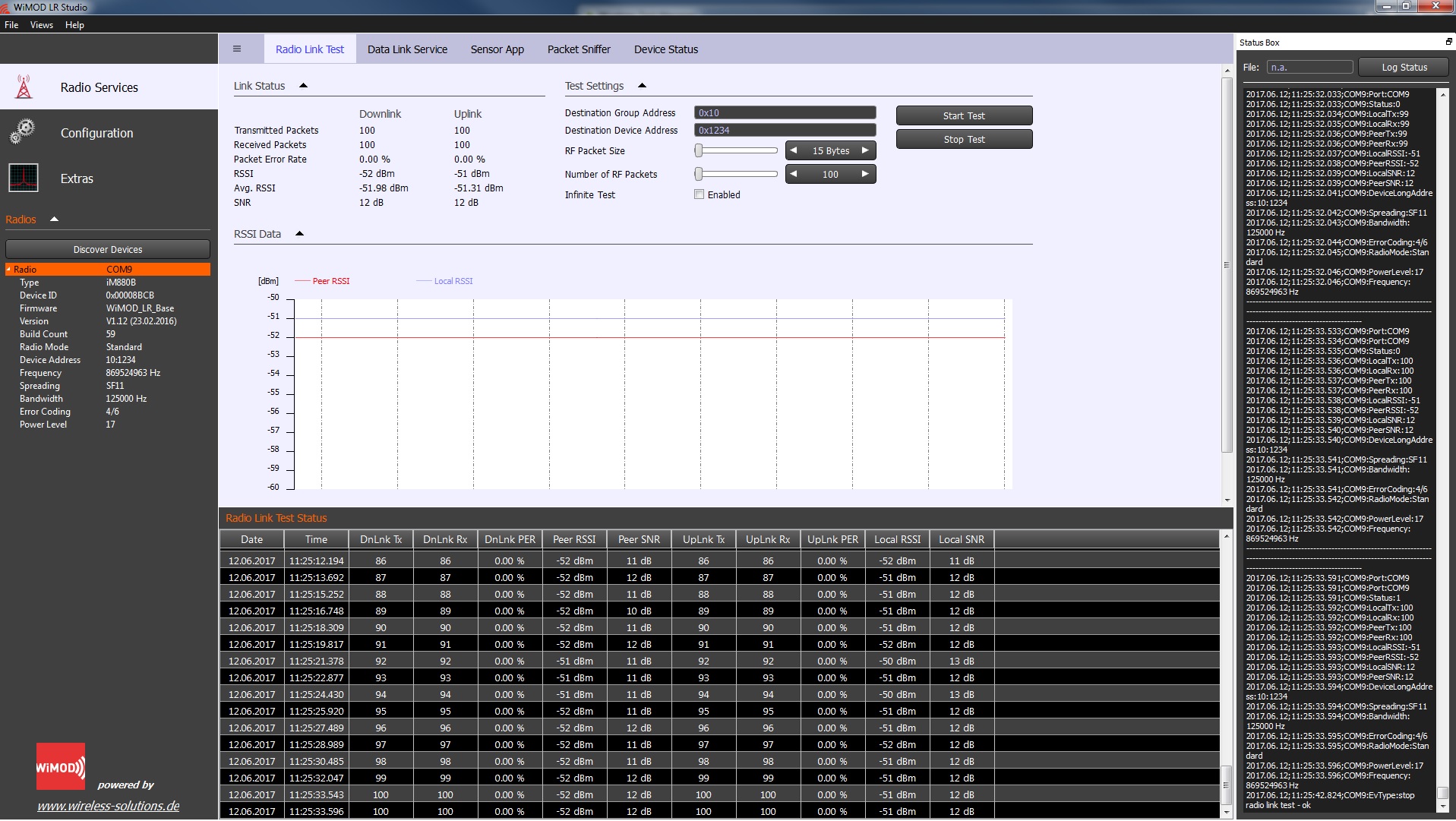
Task: Click the Peer RSSI column header
Action: 574,539
